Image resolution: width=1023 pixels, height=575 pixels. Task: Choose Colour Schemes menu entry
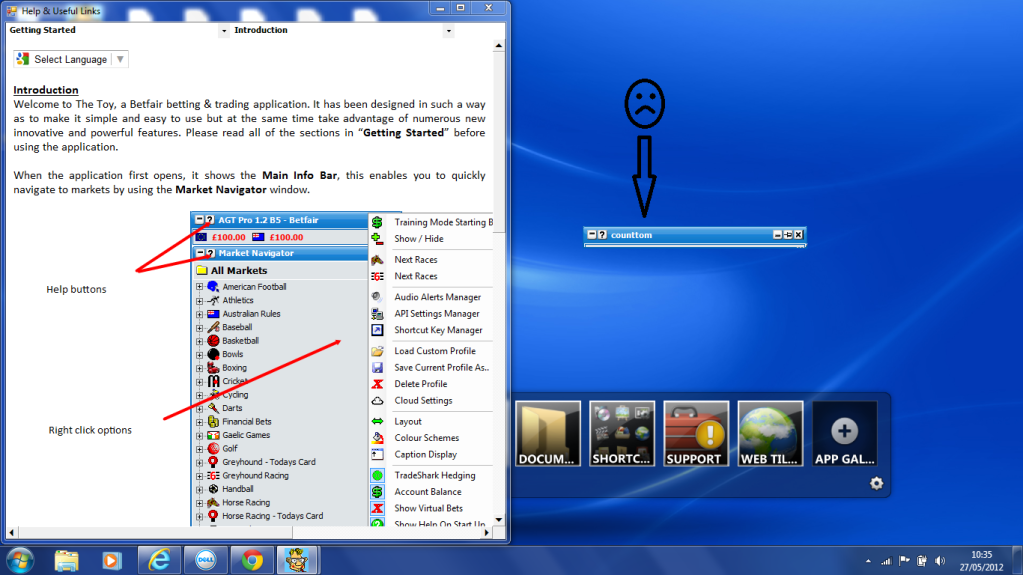pos(426,438)
